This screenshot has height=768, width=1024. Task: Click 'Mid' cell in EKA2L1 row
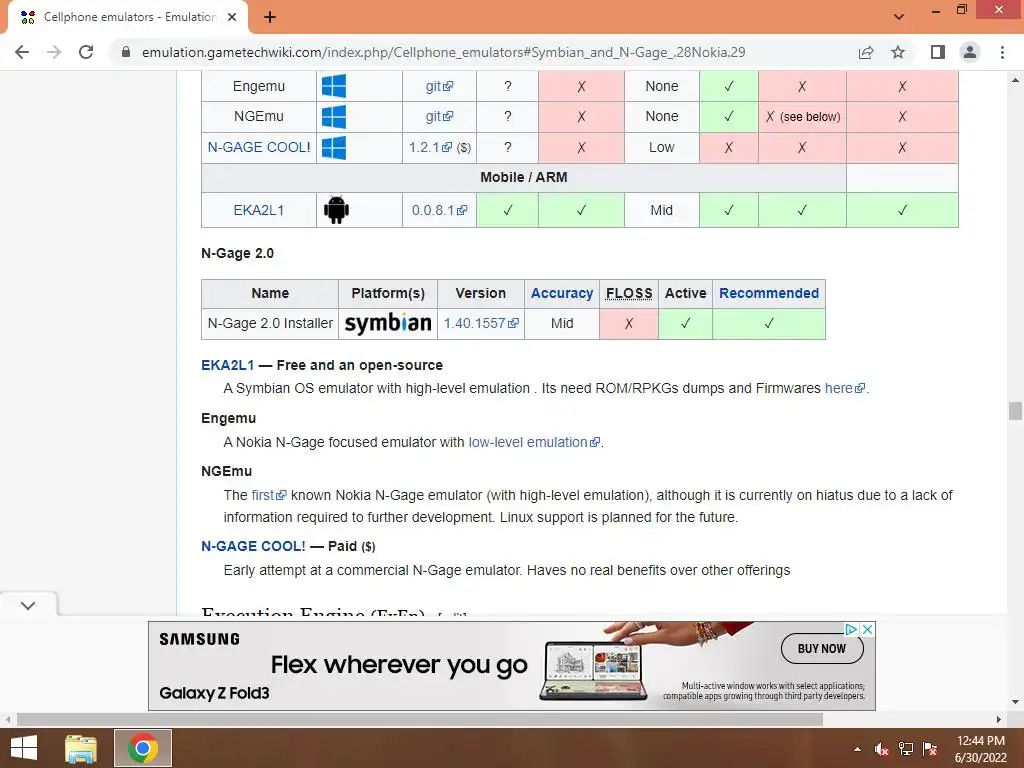662,210
